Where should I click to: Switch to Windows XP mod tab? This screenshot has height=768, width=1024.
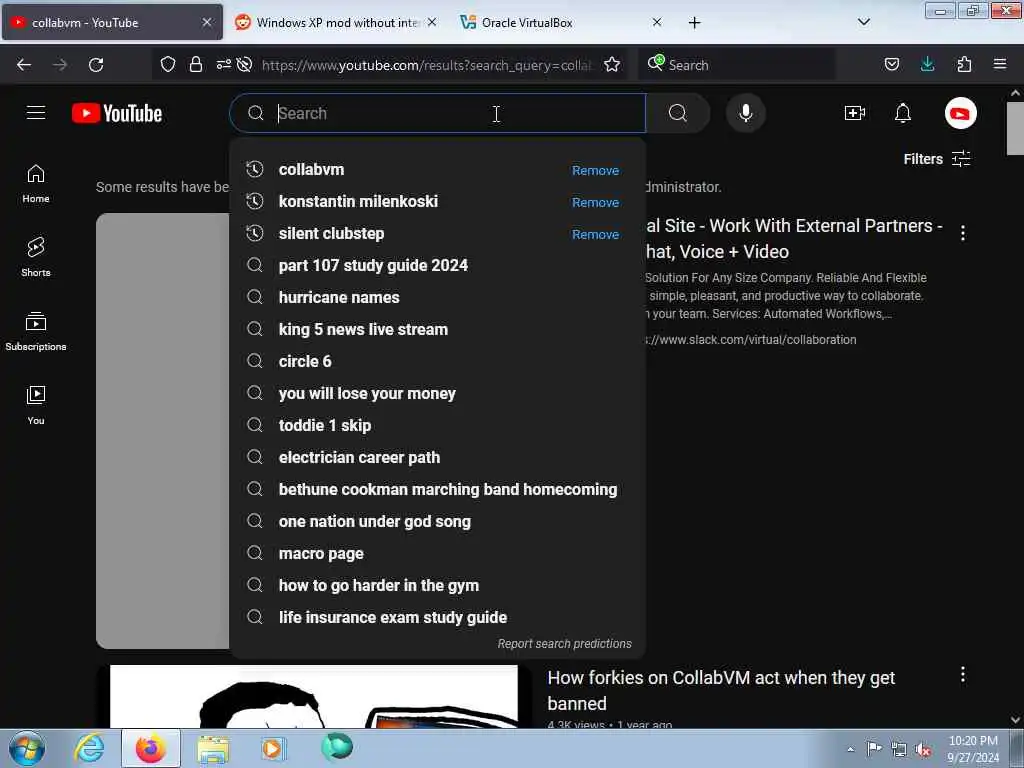pos(336,23)
